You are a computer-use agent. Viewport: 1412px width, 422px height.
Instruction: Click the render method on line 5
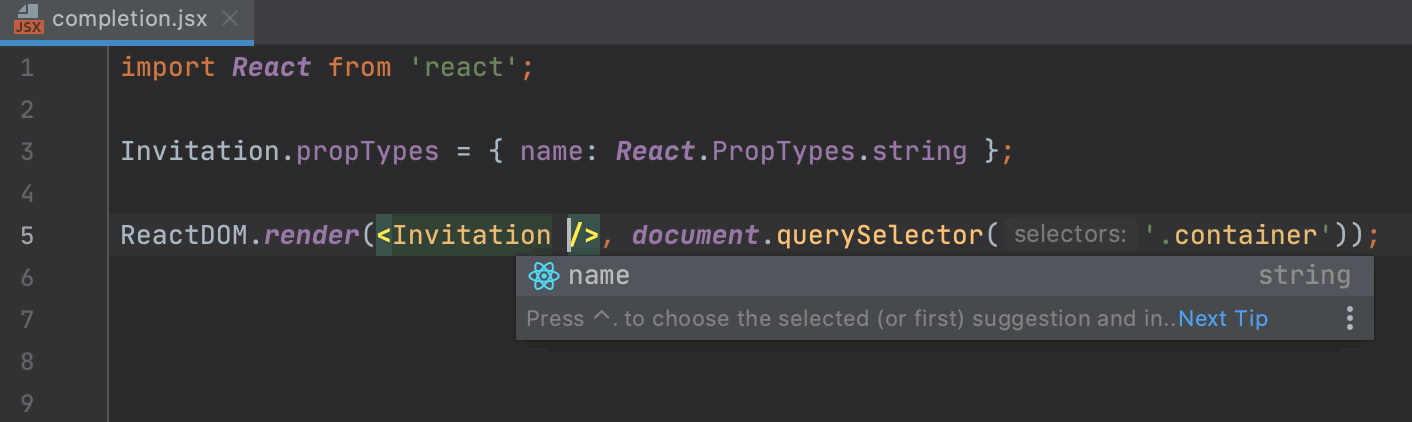point(312,236)
